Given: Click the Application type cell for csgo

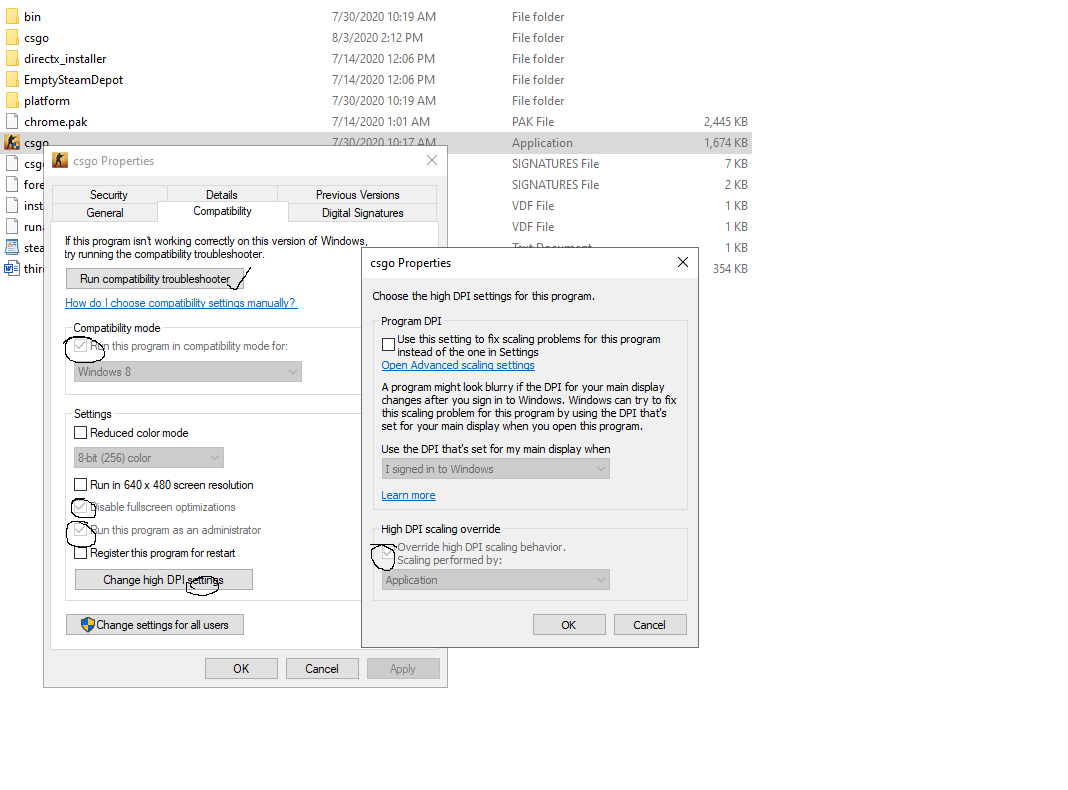Looking at the screenshot, I should (x=542, y=143).
